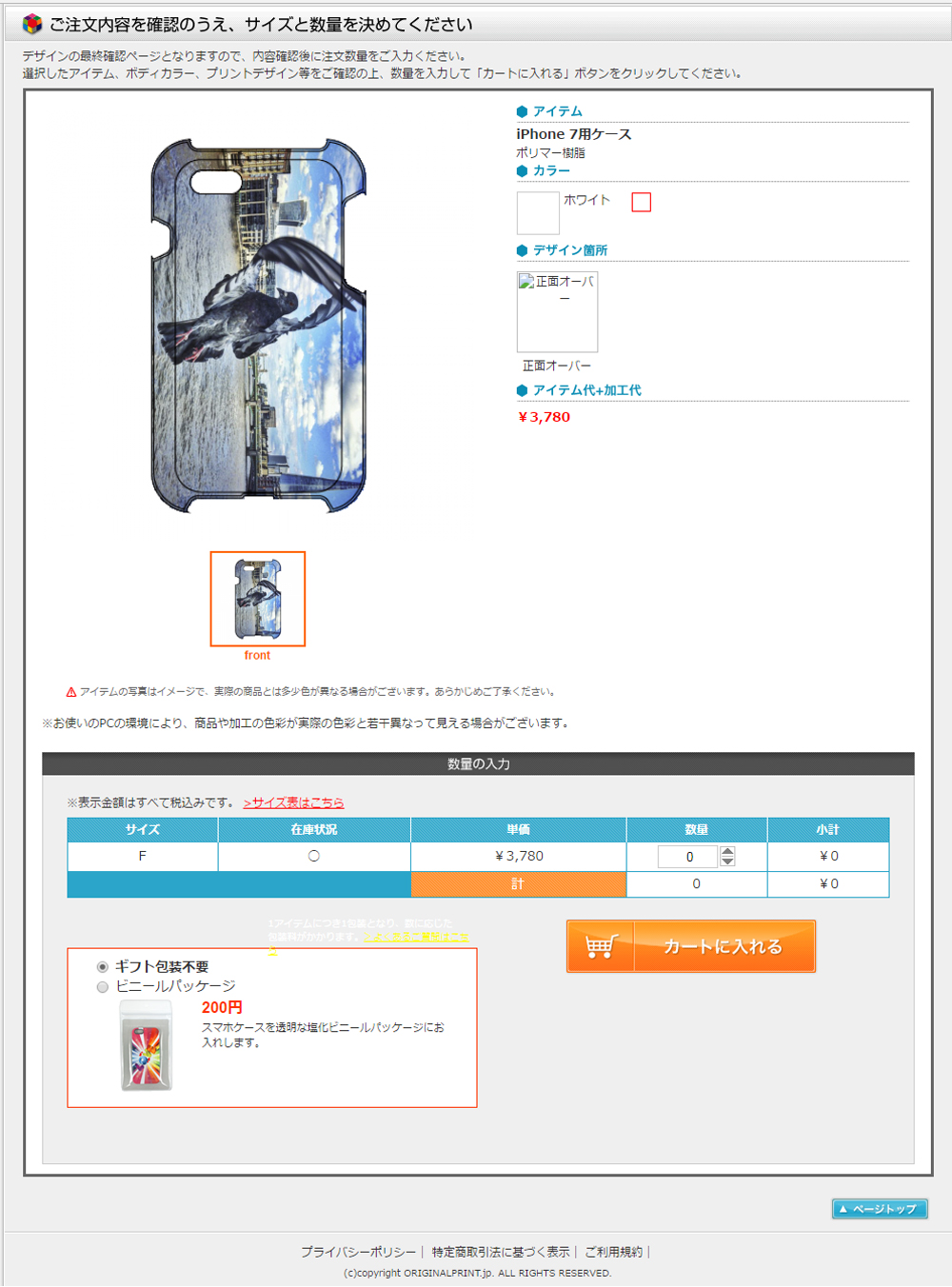This screenshot has width=952, height=1287.
Task: Jump to top with ページトップ button
Action: pos(880,1209)
